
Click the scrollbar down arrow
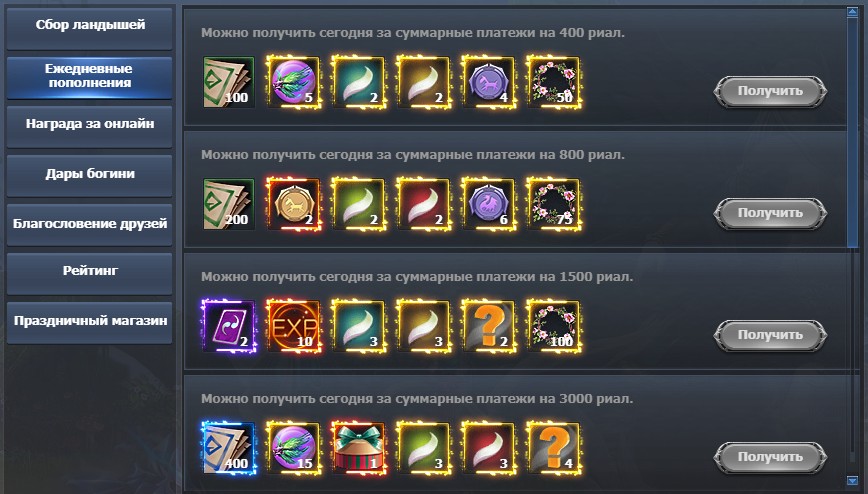(852, 481)
